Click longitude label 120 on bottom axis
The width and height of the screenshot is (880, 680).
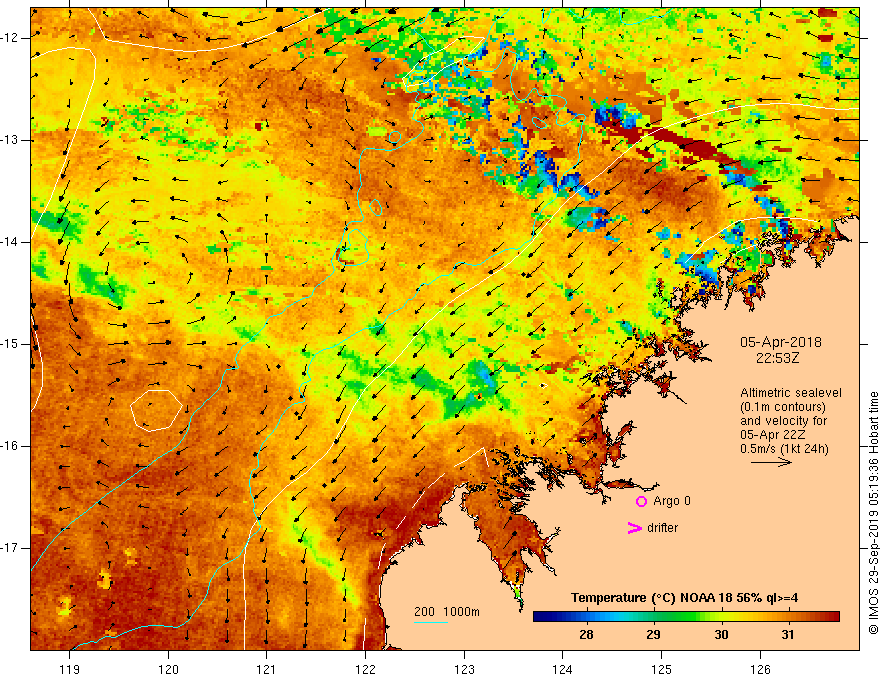(168, 669)
